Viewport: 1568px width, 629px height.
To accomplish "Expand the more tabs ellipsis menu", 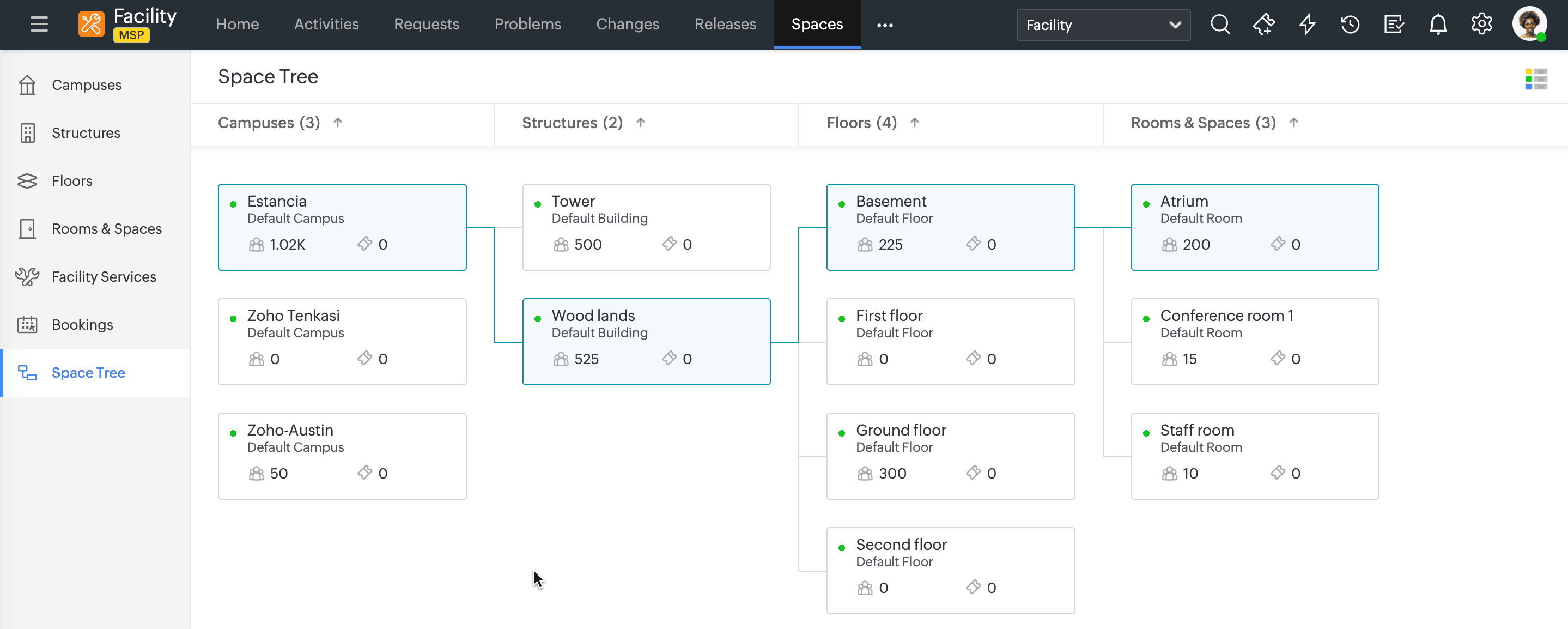I will coord(884,25).
